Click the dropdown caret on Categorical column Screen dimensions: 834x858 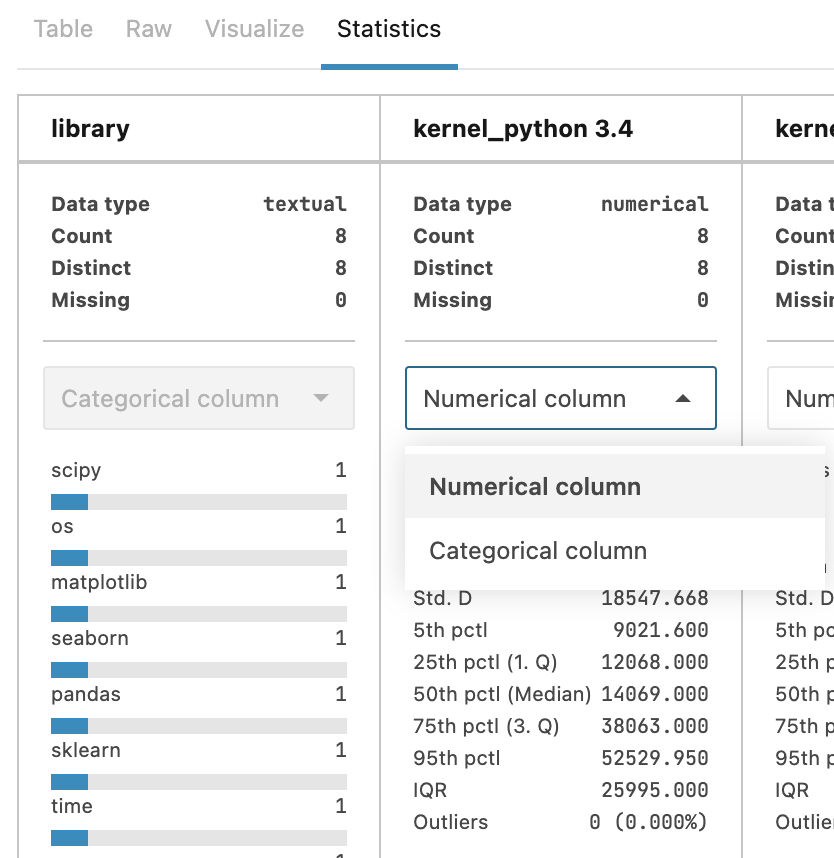click(322, 398)
